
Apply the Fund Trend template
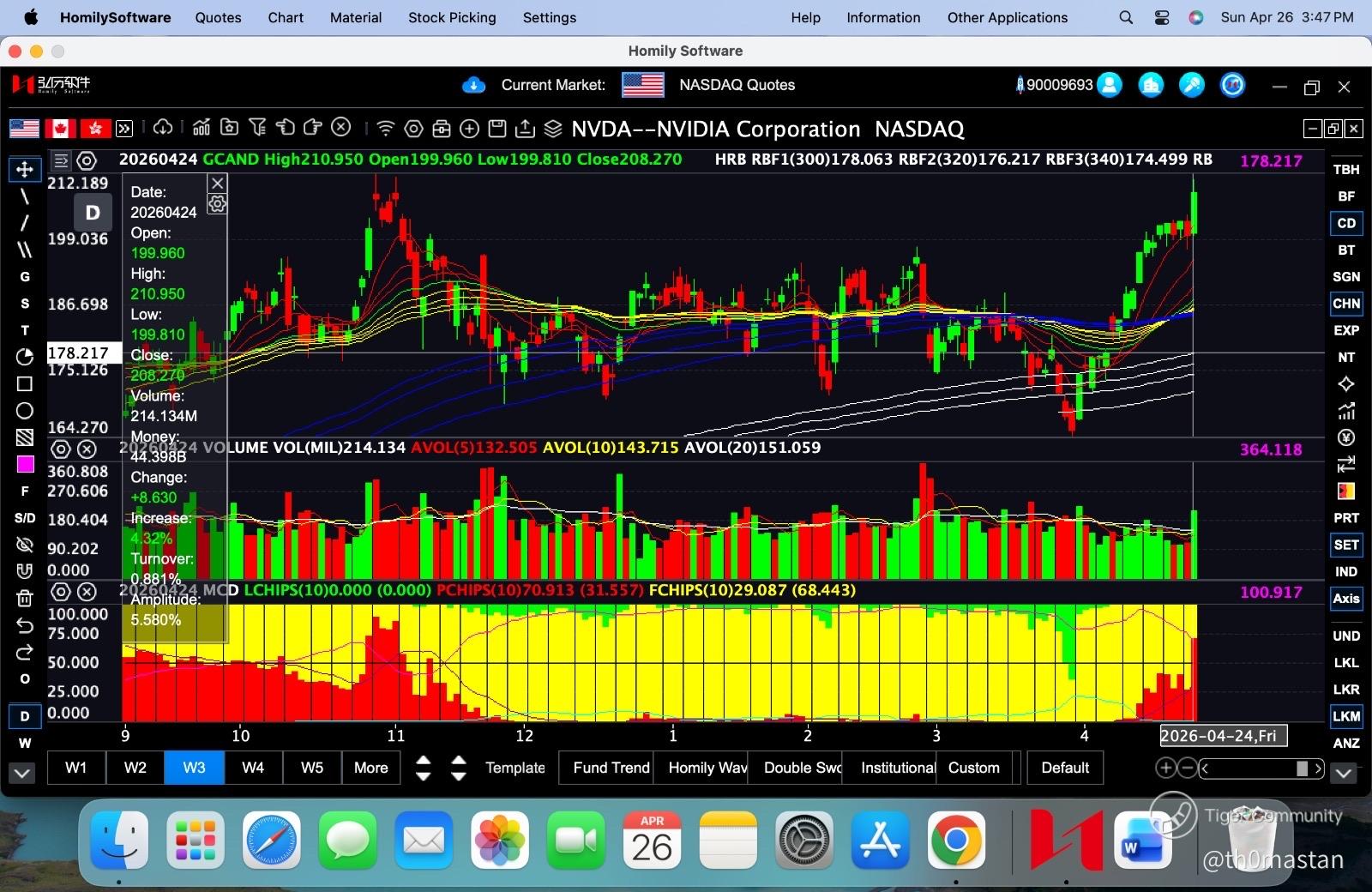pyautogui.click(x=607, y=768)
